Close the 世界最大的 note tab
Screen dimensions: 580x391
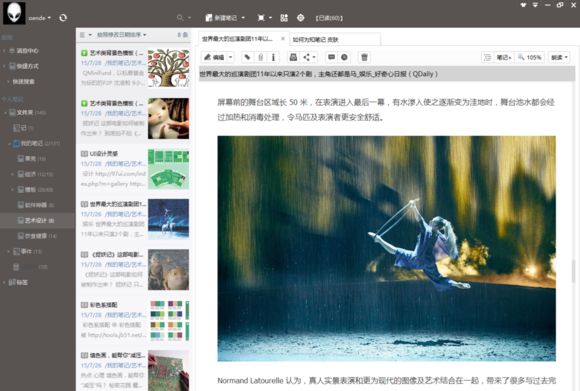point(283,38)
